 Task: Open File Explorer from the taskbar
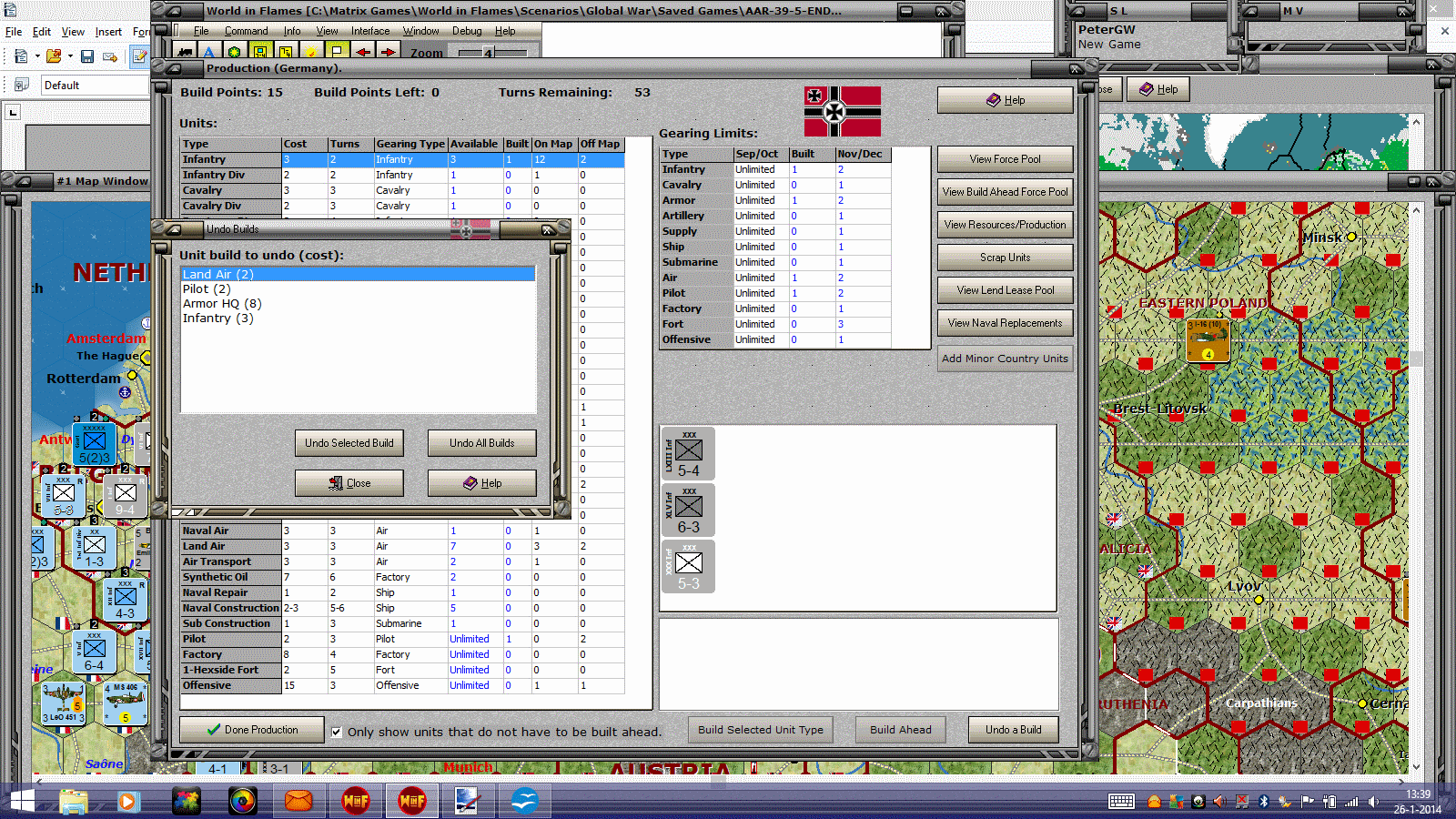(74, 801)
